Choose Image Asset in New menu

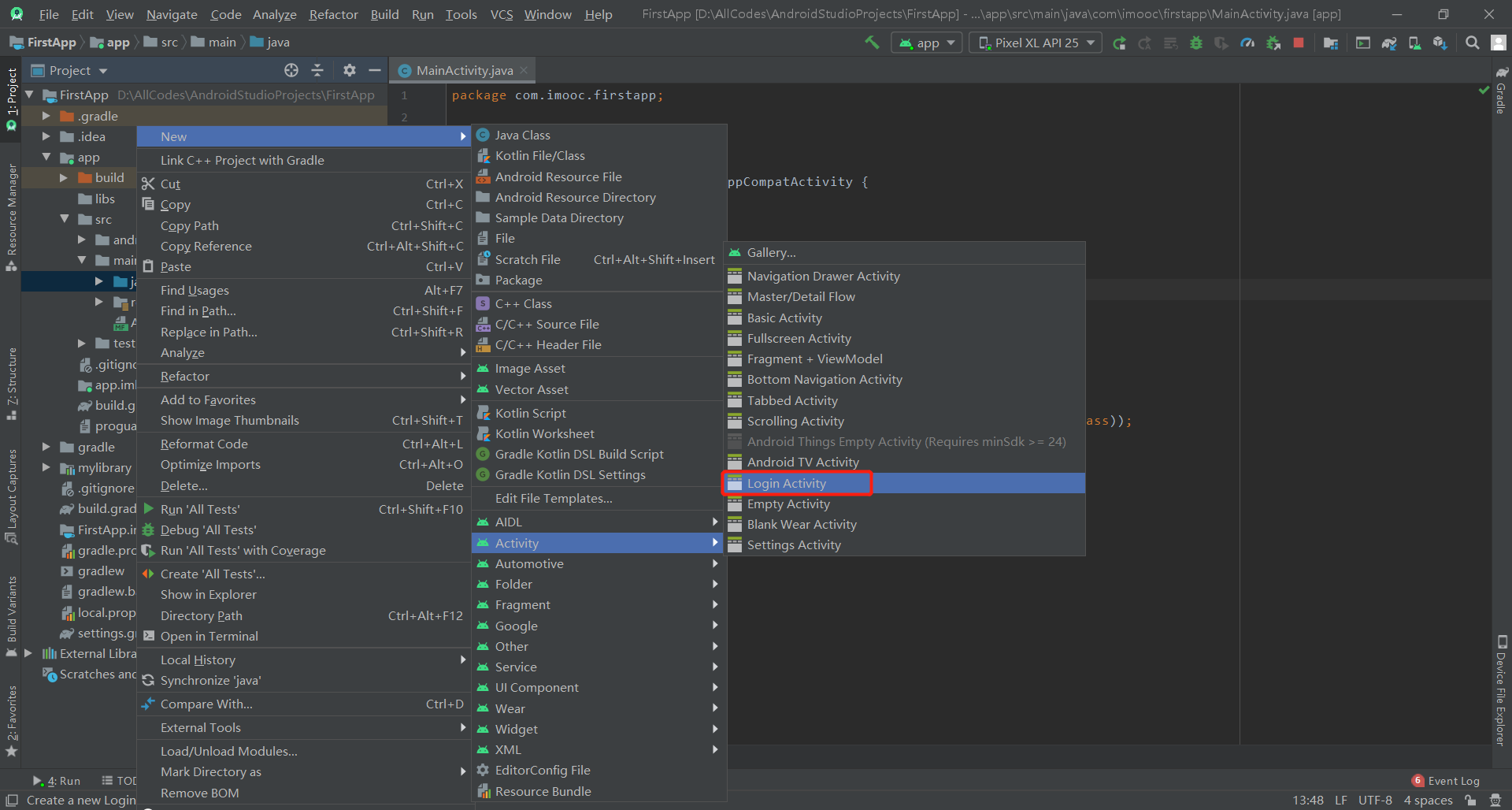[598, 368]
